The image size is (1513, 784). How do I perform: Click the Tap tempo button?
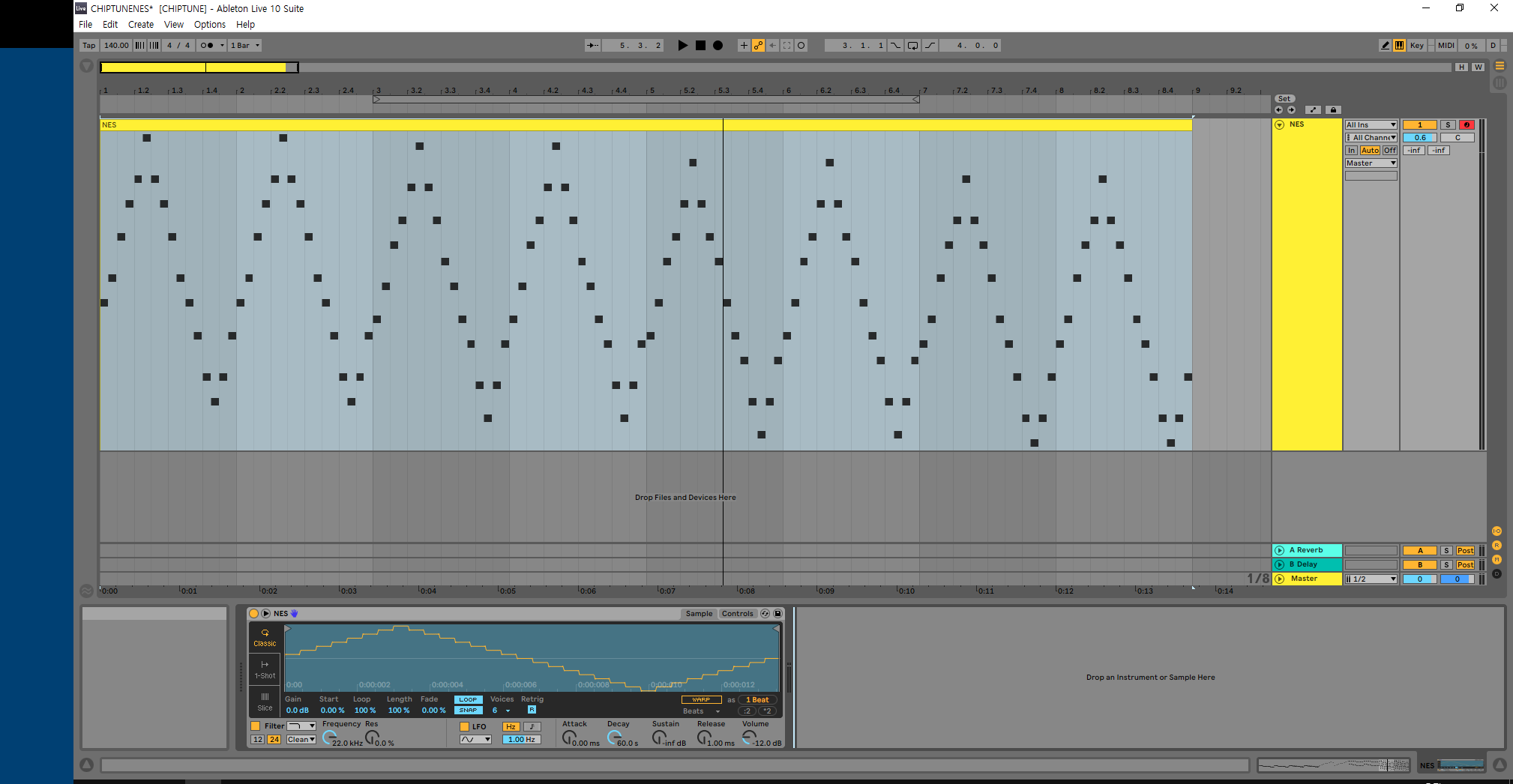[x=89, y=46]
